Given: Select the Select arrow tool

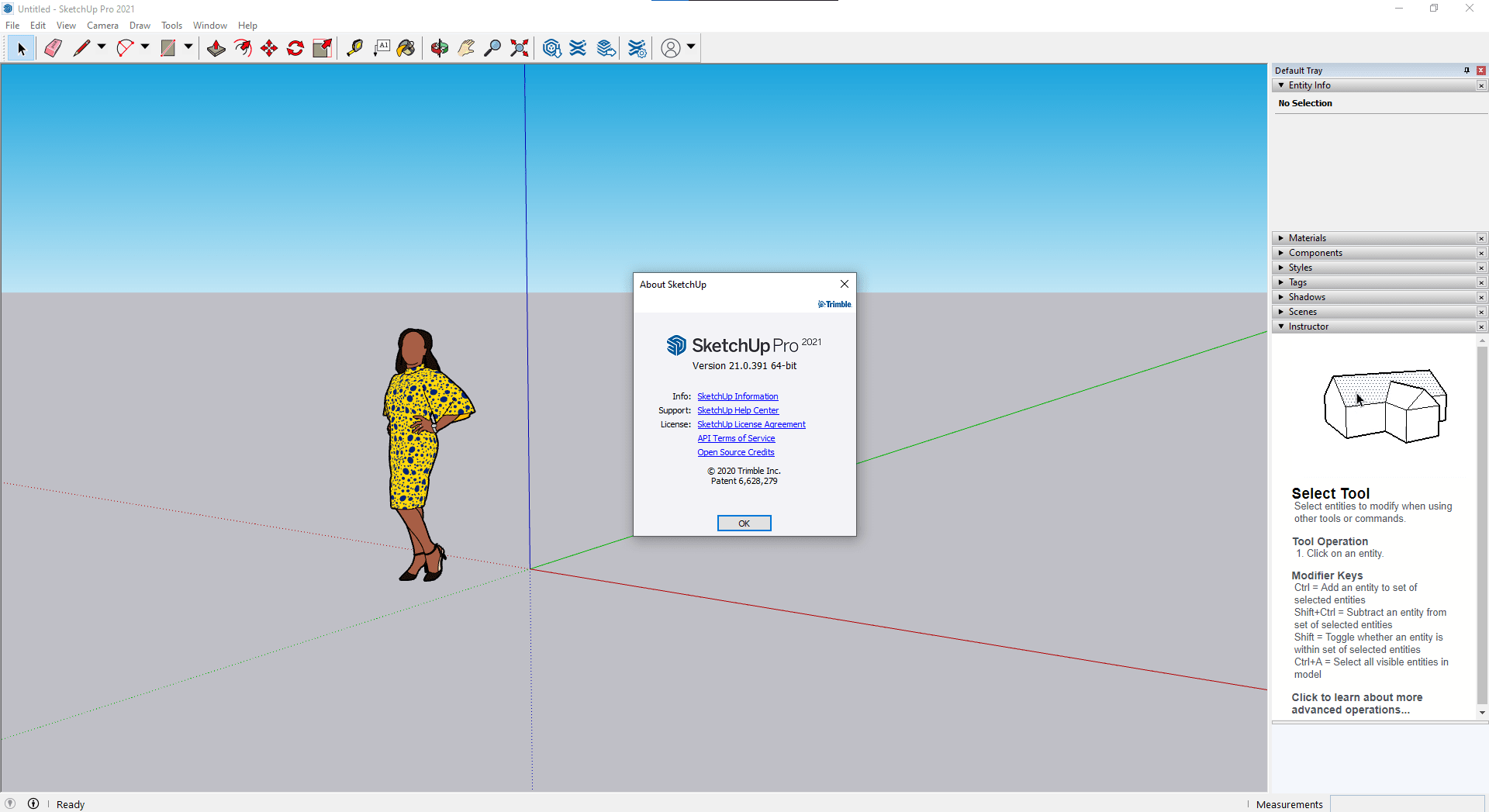Looking at the screenshot, I should pos(21,48).
